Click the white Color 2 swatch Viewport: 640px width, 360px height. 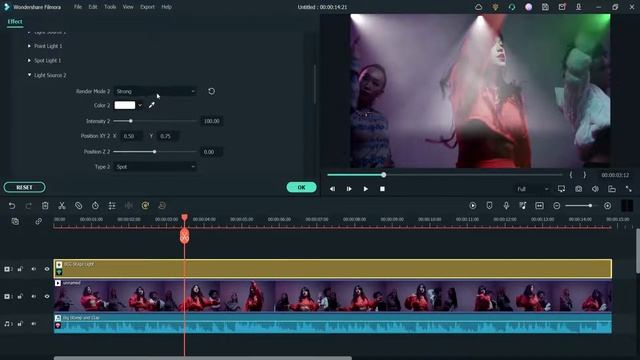[124, 105]
